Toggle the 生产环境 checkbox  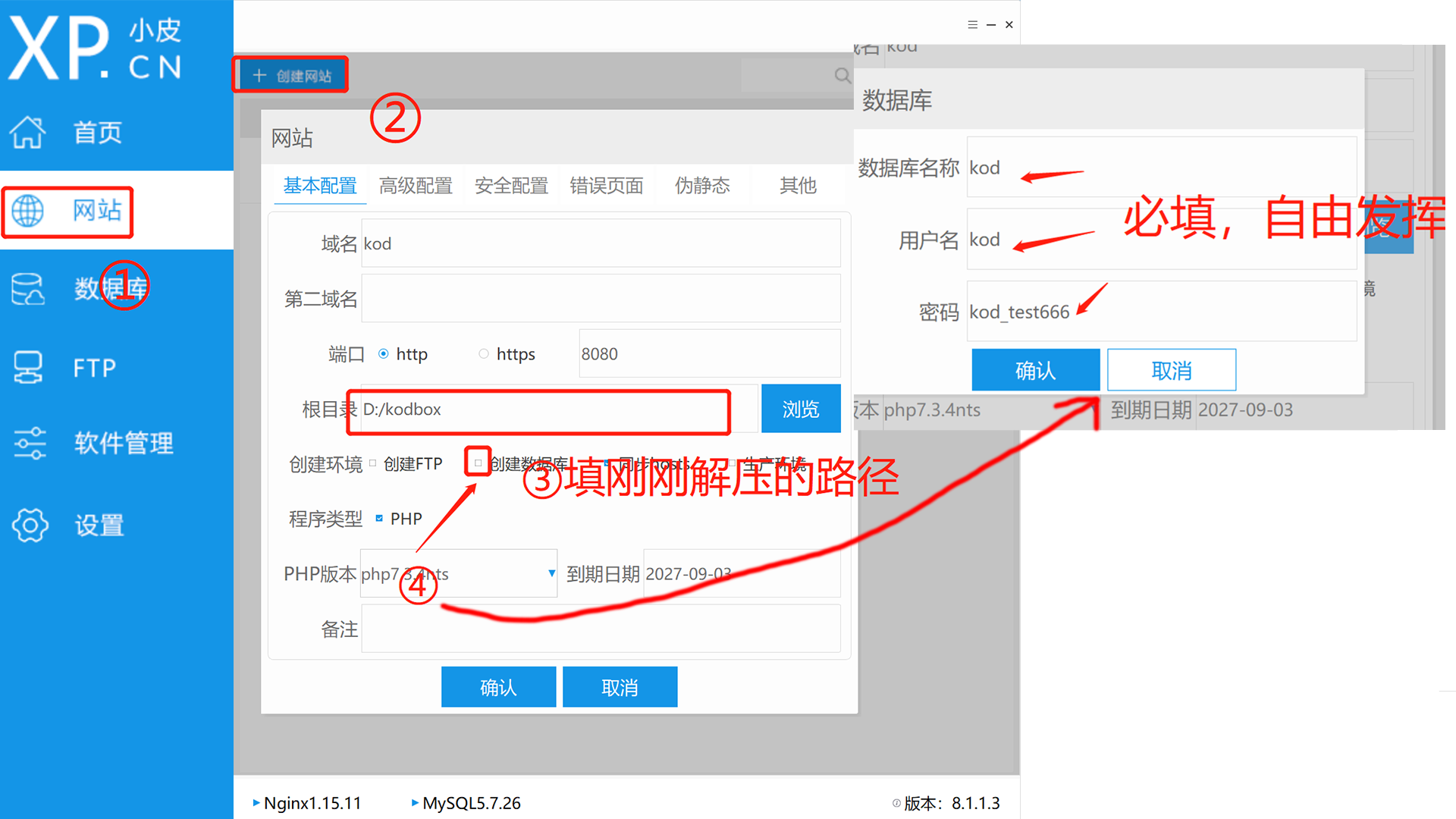pyautogui.click(x=732, y=463)
